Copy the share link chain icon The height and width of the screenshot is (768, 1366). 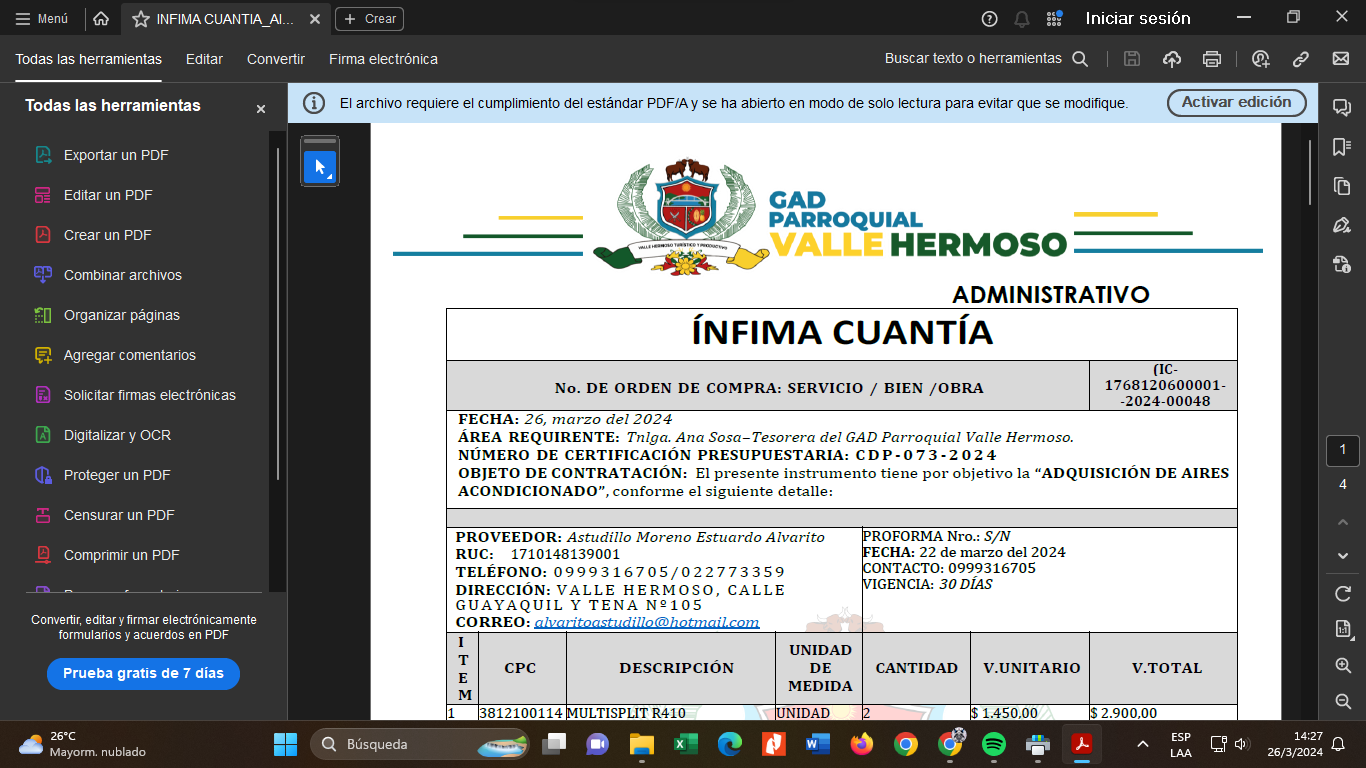[1301, 59]
